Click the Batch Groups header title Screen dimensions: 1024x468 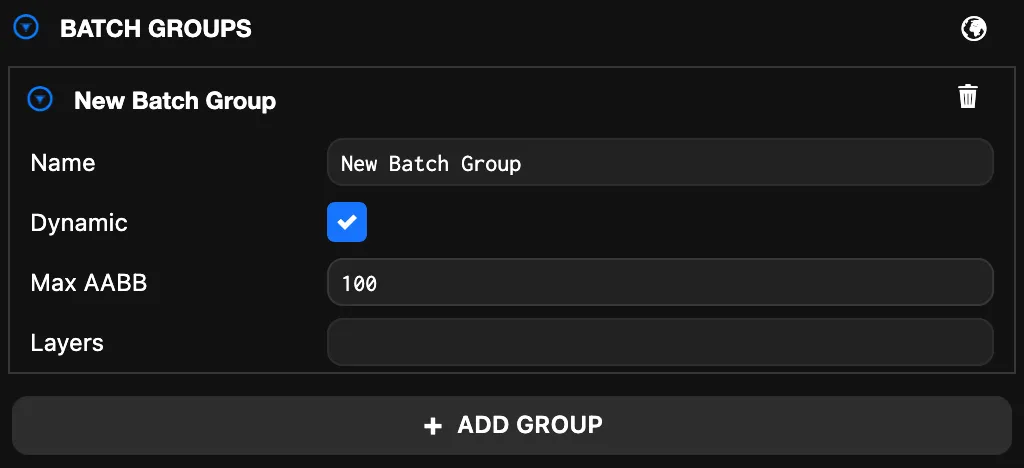tap(156, 28)
